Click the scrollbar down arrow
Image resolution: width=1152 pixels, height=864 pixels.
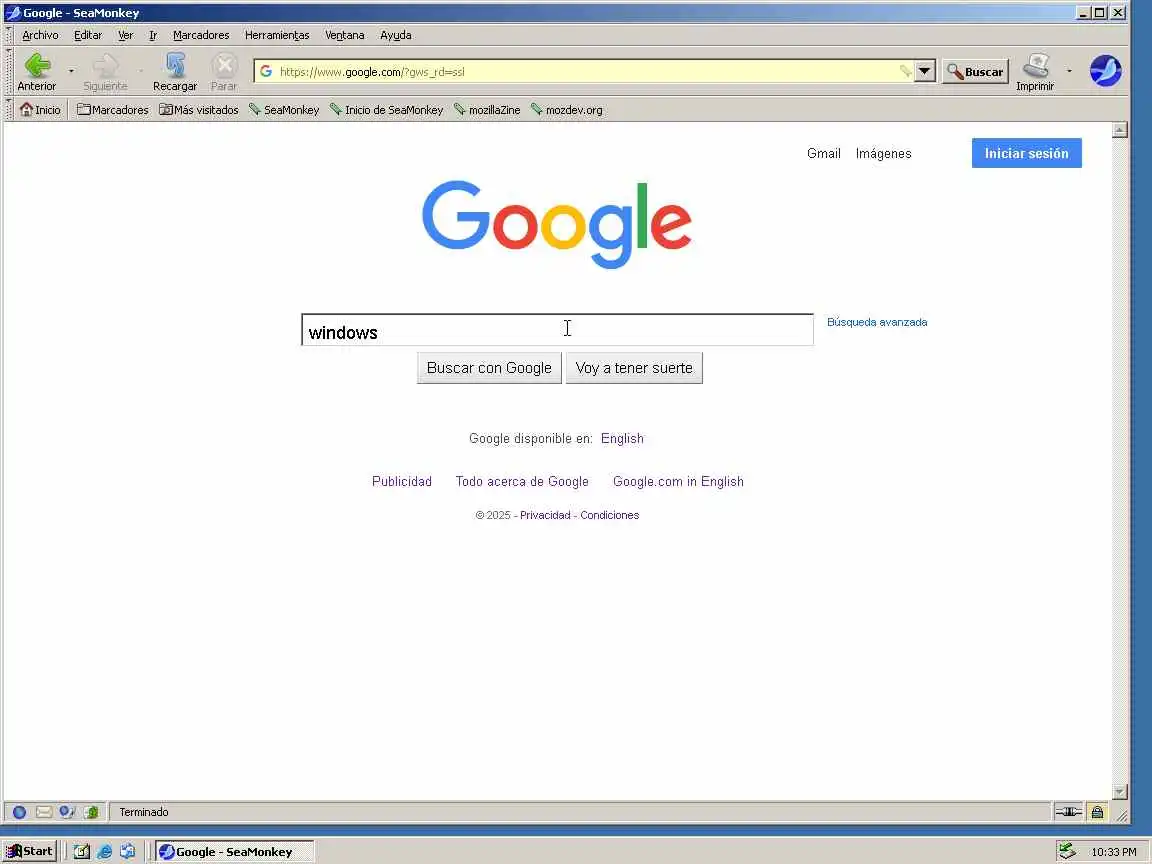(x=1119, y=791)
